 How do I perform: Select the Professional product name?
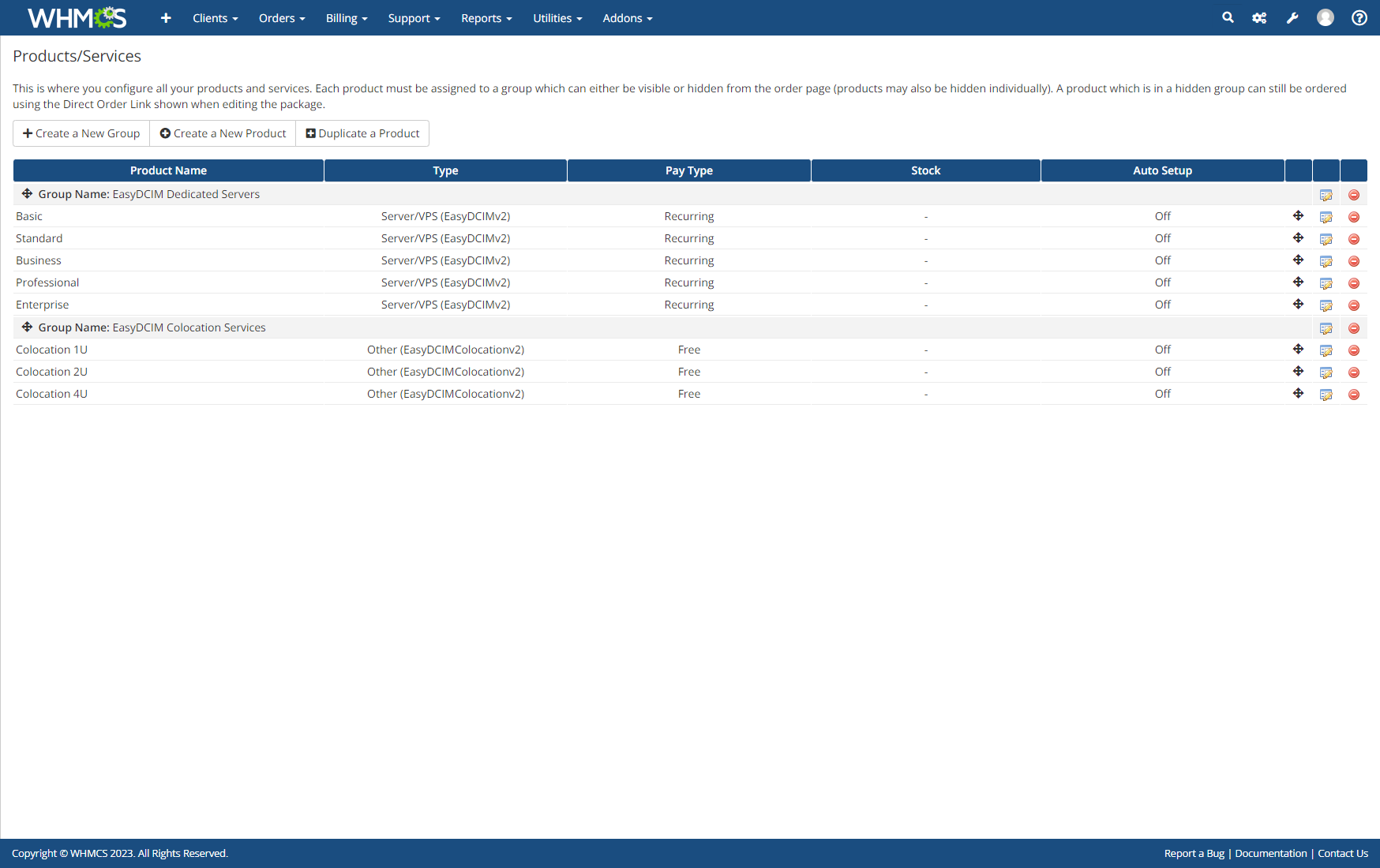coord(47,282)
